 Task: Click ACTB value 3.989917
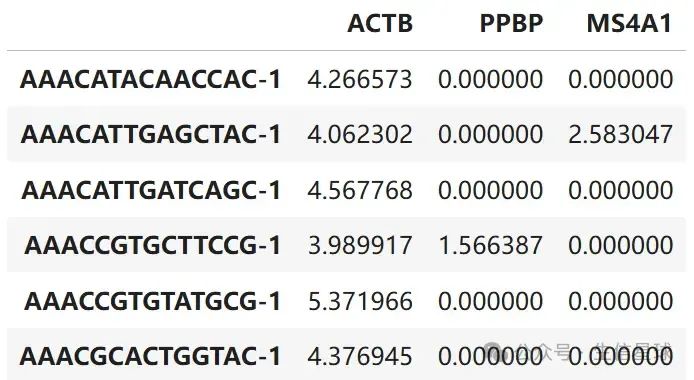tap(360, 246)
